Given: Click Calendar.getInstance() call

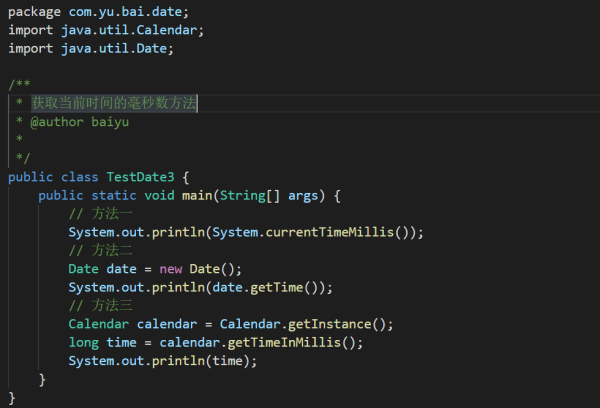Looking at the screenshot, I should coord(302,324).
